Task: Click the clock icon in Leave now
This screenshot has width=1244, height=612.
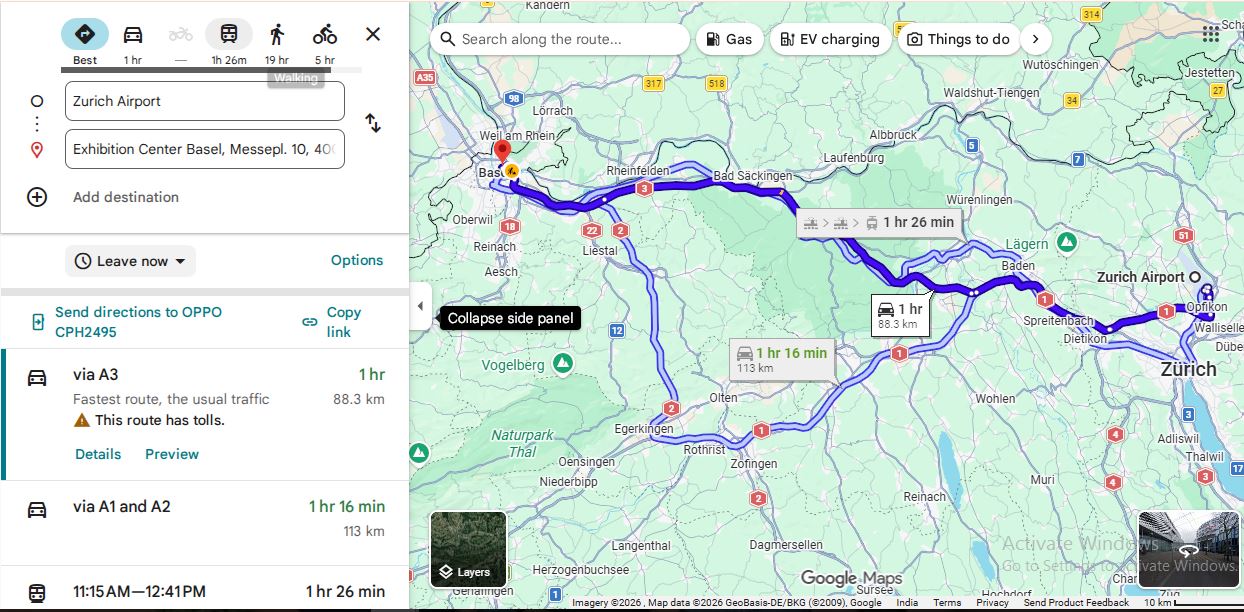Action: coord(83,261)
